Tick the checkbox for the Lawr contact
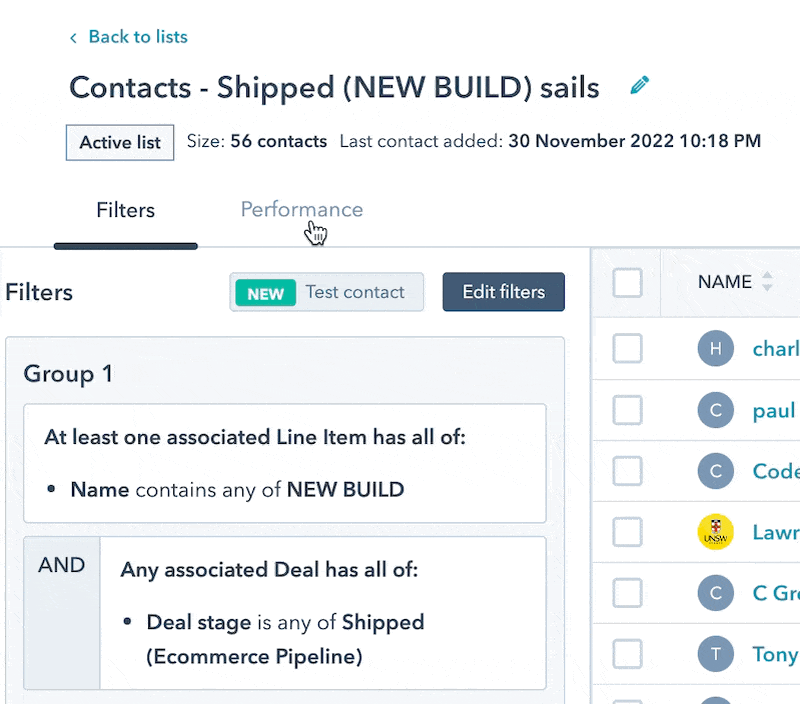 [x=627, y=532]
